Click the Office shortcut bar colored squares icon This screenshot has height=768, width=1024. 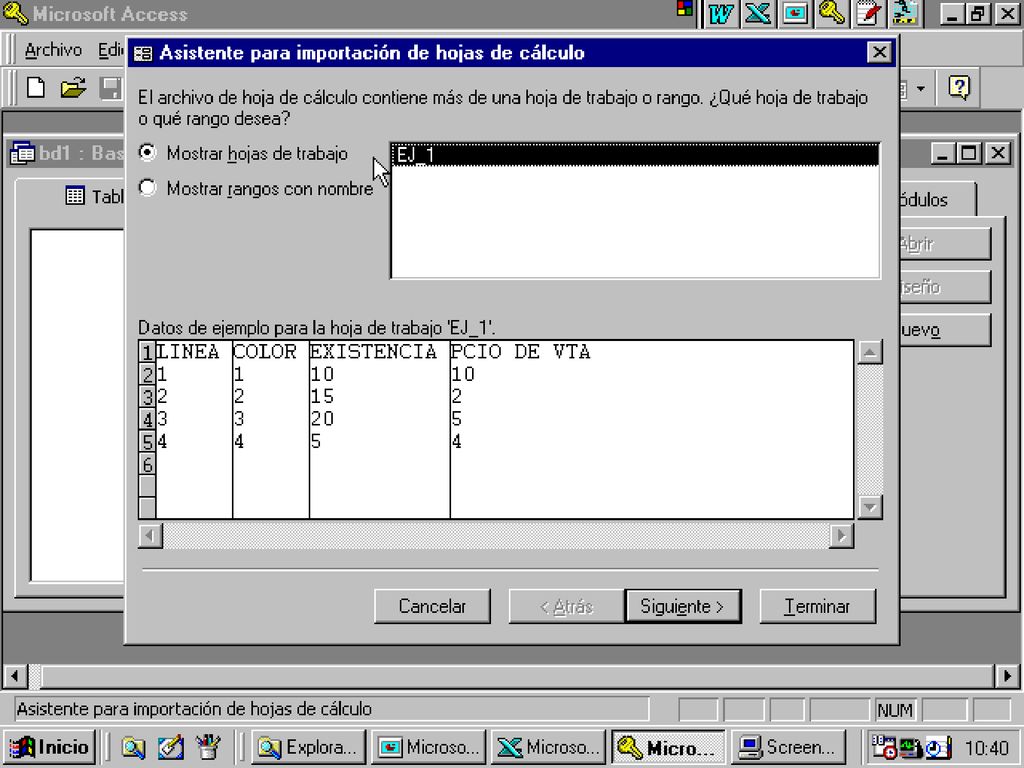point(685,9)
